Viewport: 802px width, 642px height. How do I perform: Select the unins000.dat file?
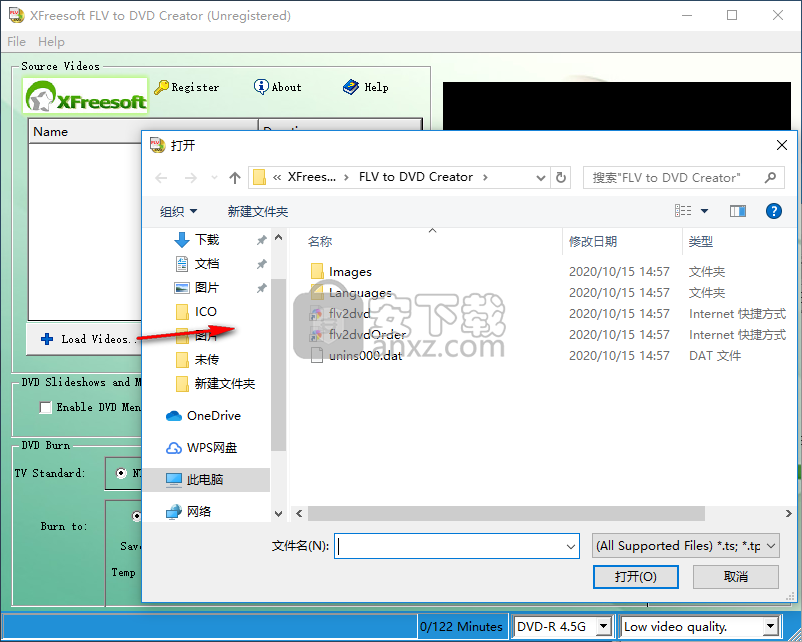(x=365, y=356)
